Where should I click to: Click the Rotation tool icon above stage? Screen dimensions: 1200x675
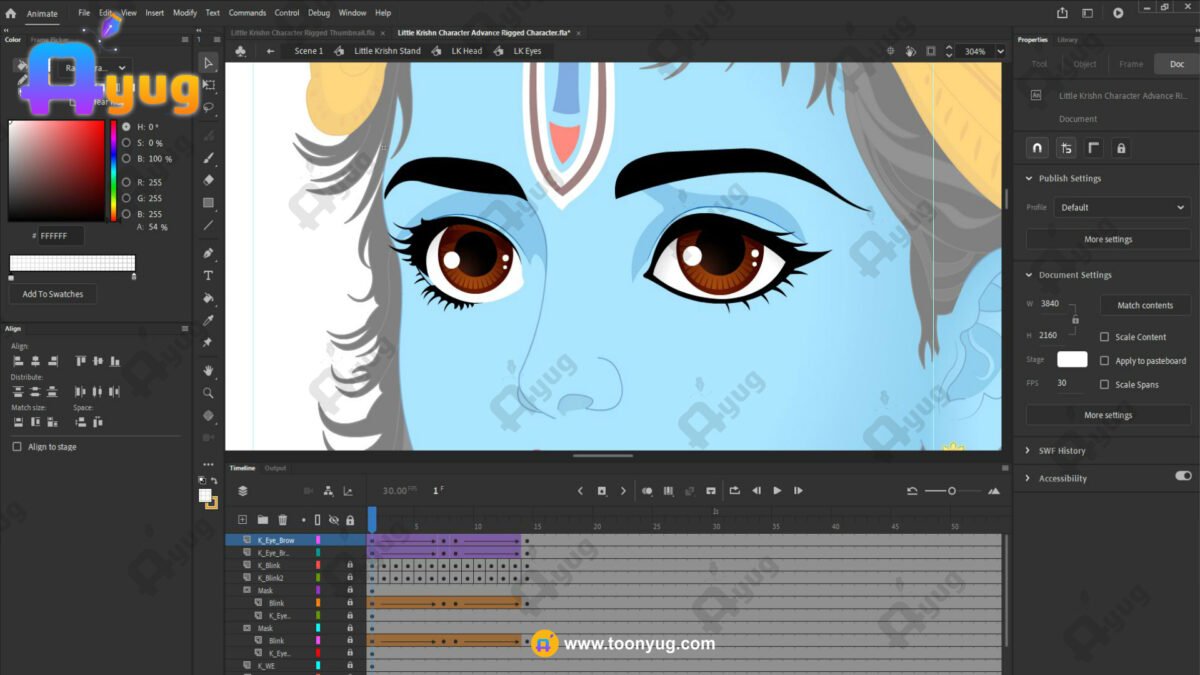click(x=910, y=51)
